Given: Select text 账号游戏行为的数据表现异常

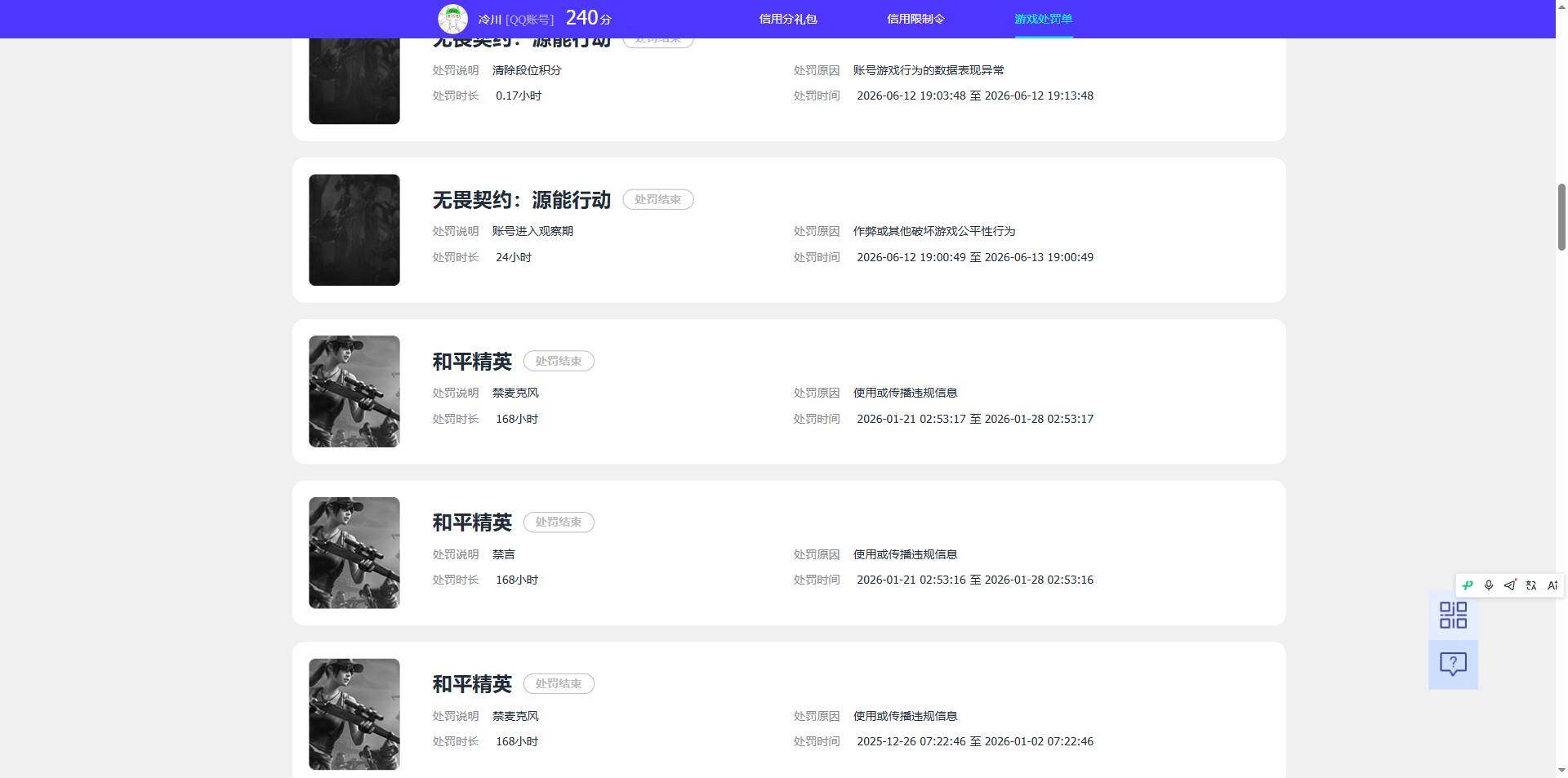Looking at the screenshot, I should tap(929, 70).
